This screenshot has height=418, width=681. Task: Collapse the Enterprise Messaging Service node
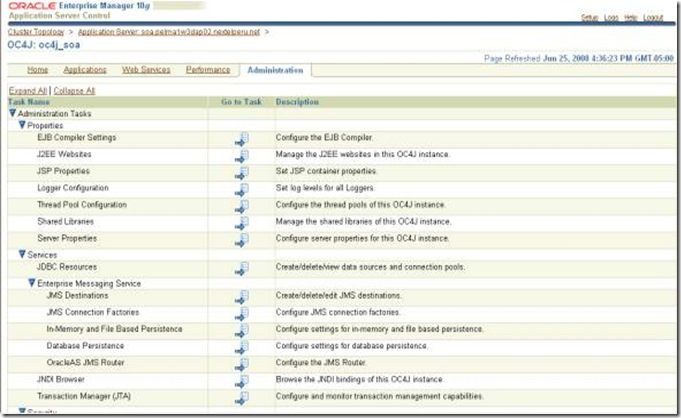coord(32,283)
